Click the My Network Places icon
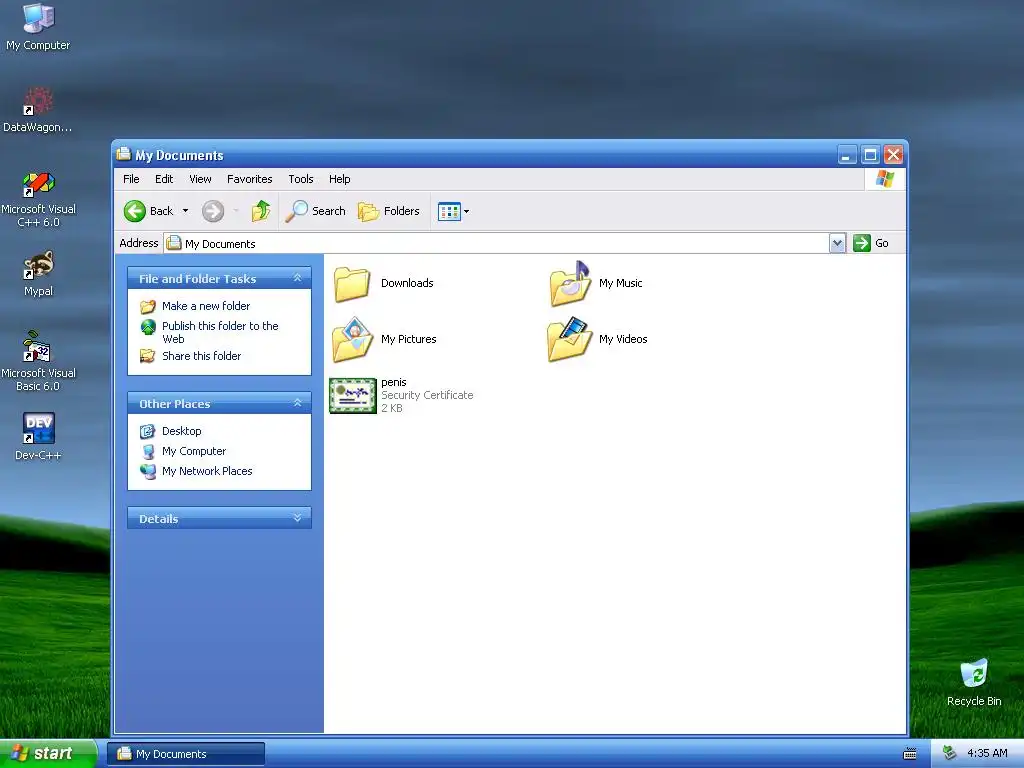Screen dimensions: 1024x768 click(148, 471)
